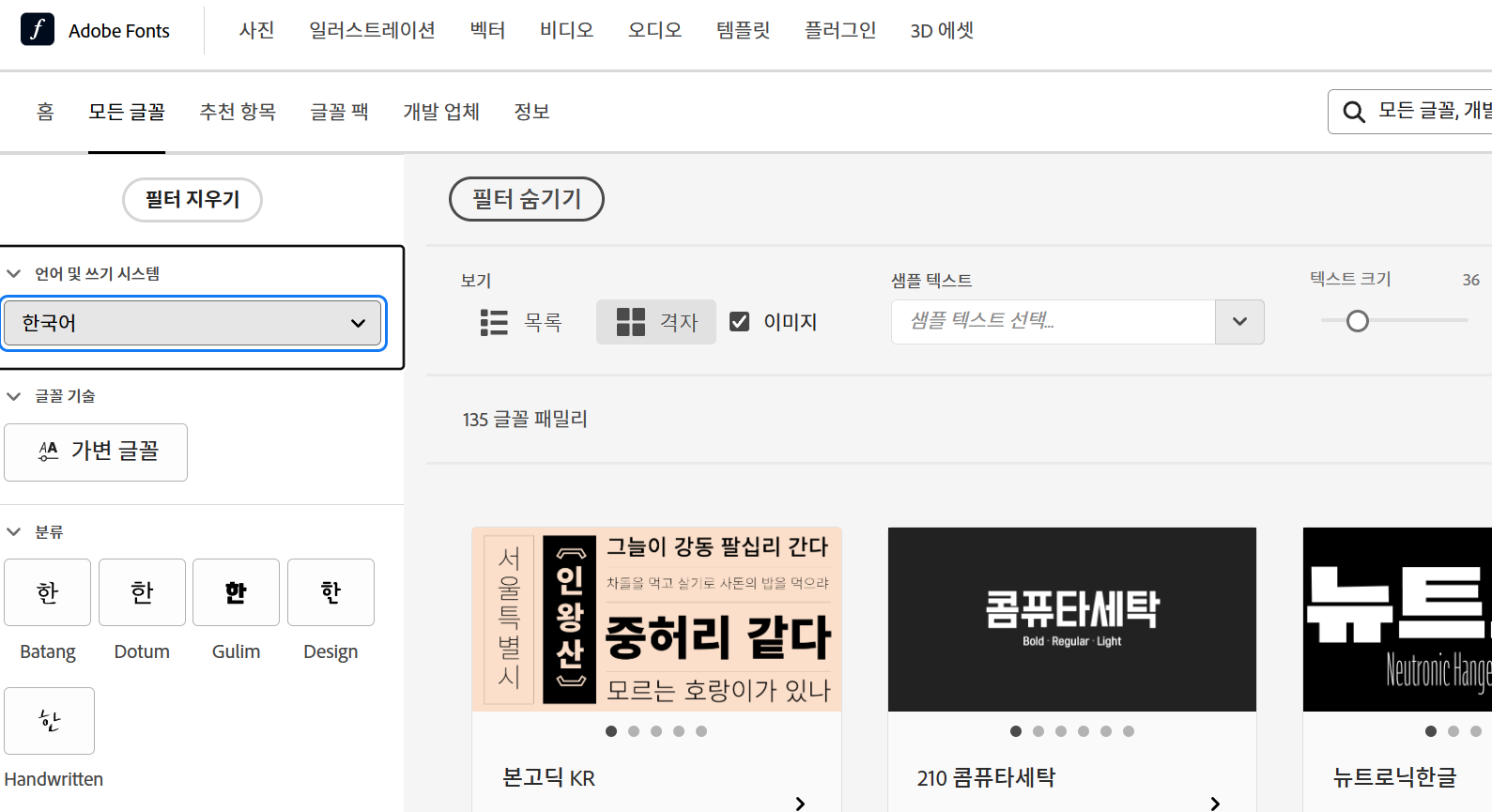Open 본고딕 KR details arrow
Screen dimensions: 1492x812
click(x=800, y=803)
